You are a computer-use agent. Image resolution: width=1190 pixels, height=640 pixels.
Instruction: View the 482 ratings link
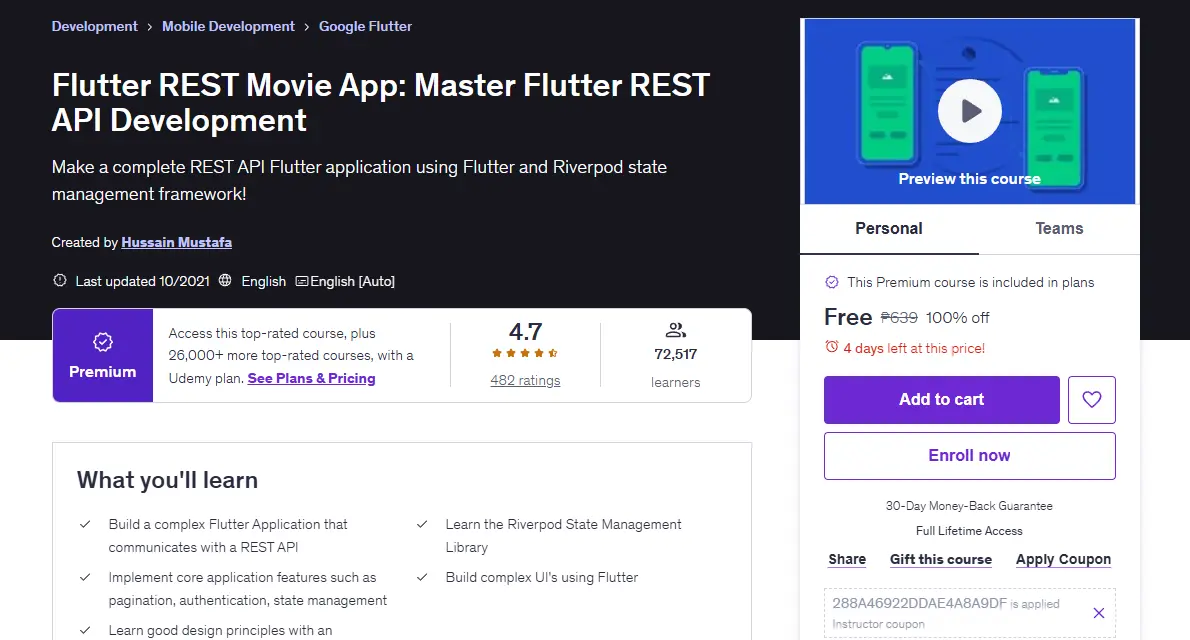(525, 380)
